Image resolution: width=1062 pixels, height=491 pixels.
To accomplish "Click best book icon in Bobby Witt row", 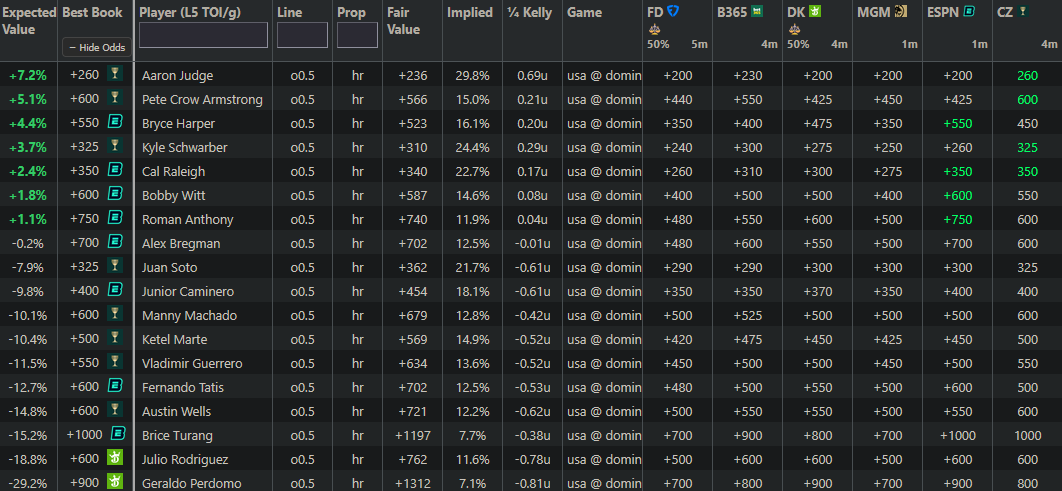I will coord(115,194).
